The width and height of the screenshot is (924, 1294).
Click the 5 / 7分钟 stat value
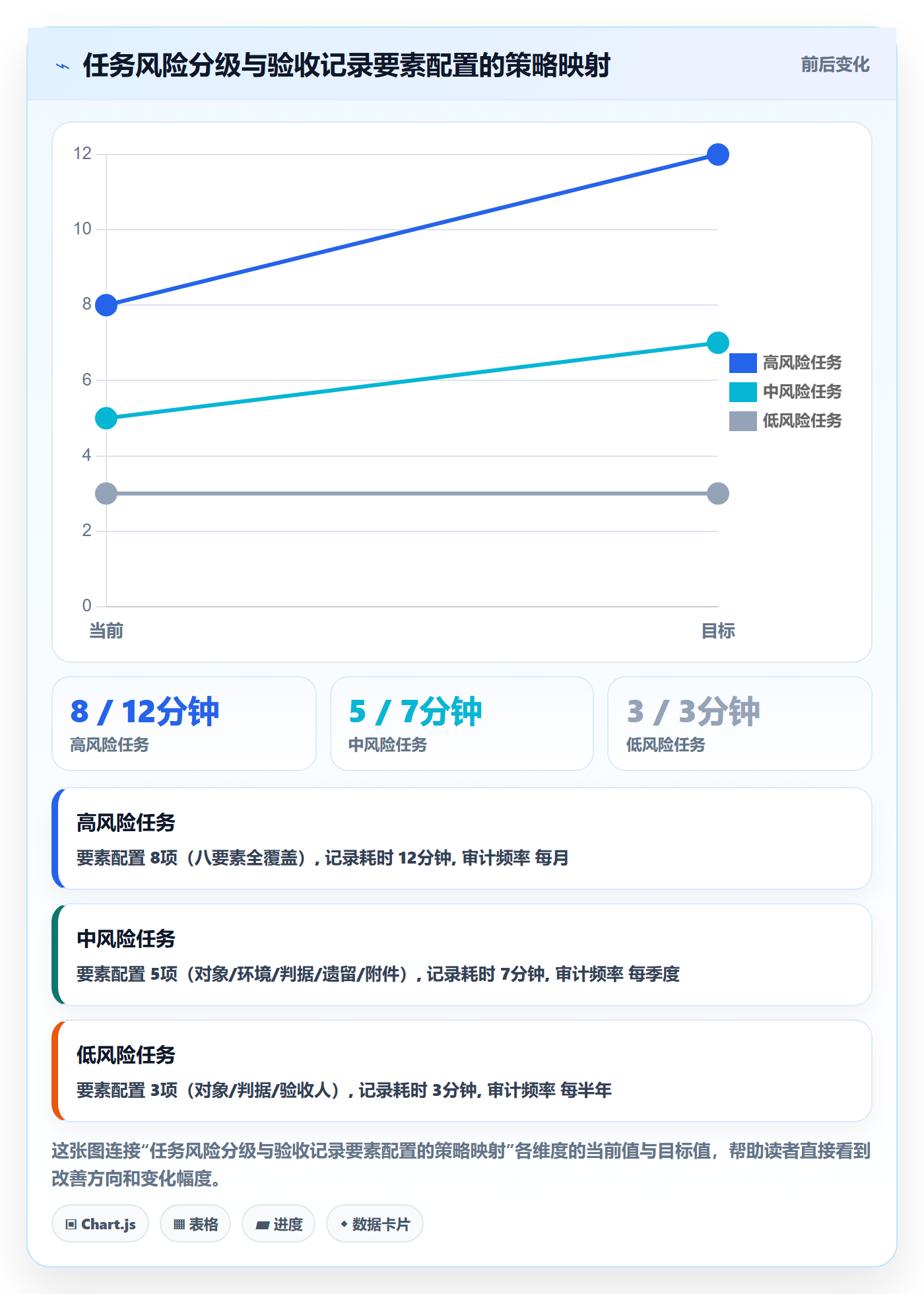(x=415, y=712)
